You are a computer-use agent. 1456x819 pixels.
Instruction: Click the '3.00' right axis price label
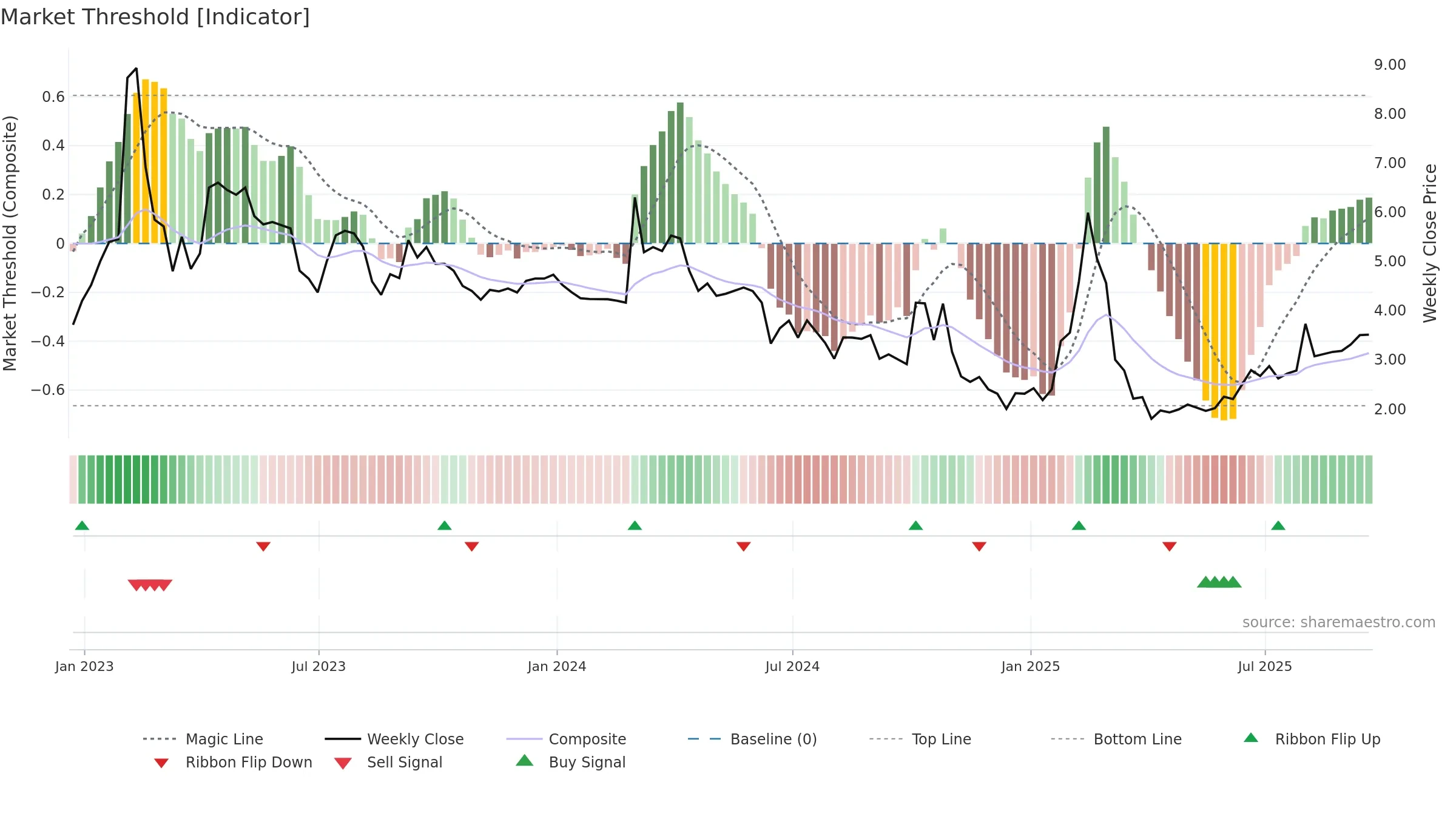pyautogui.click(x=1390, y=359)
